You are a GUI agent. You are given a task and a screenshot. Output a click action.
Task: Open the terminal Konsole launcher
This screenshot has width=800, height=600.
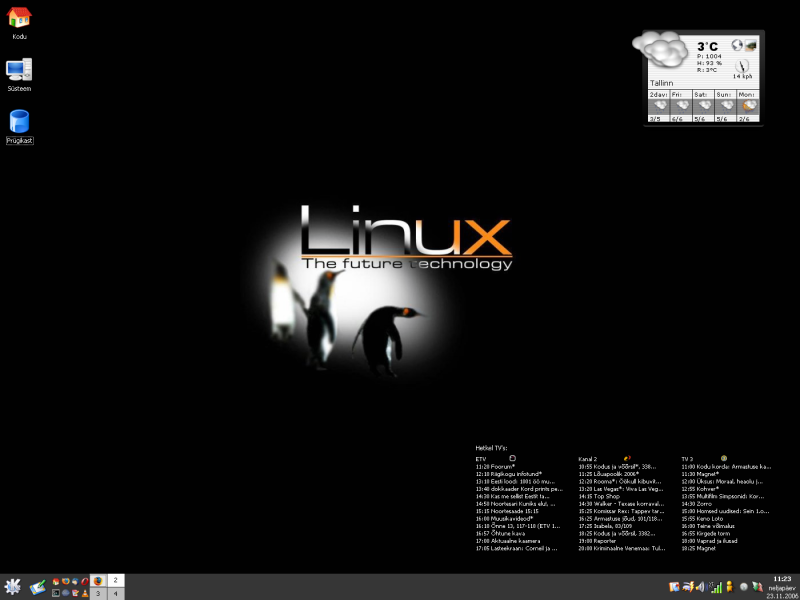click(x=56, y=593)
